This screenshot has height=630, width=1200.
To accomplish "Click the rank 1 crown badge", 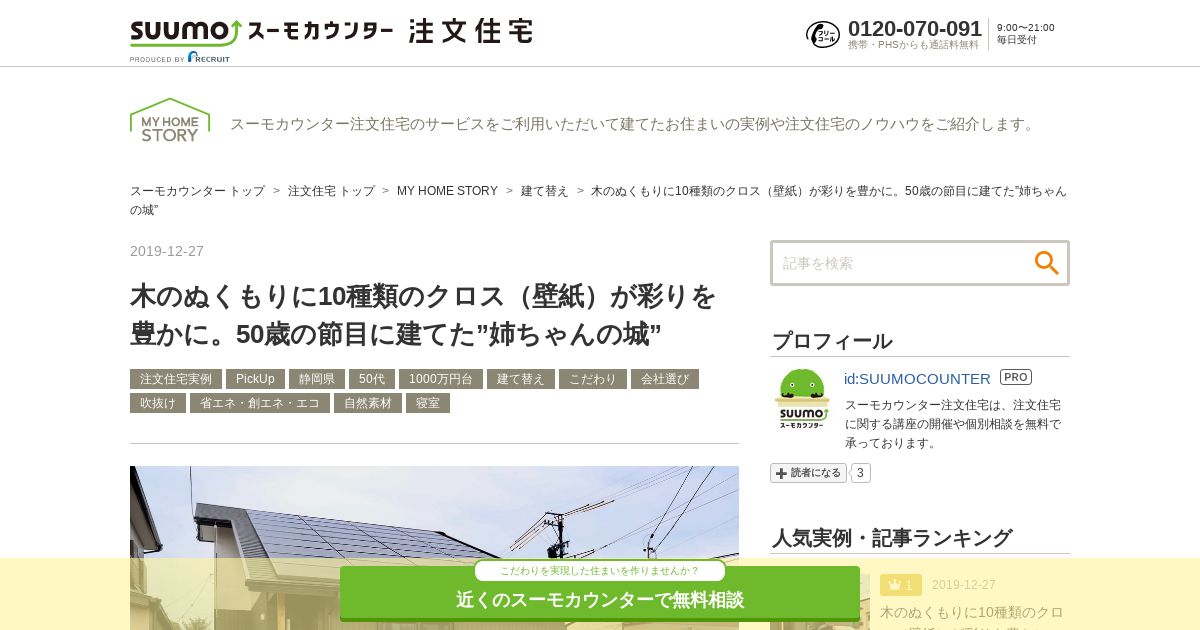I will 901,585.
